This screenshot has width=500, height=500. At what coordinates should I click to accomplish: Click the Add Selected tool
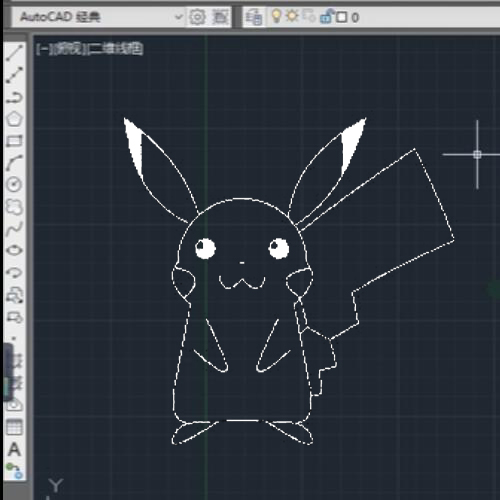point(14,471)
